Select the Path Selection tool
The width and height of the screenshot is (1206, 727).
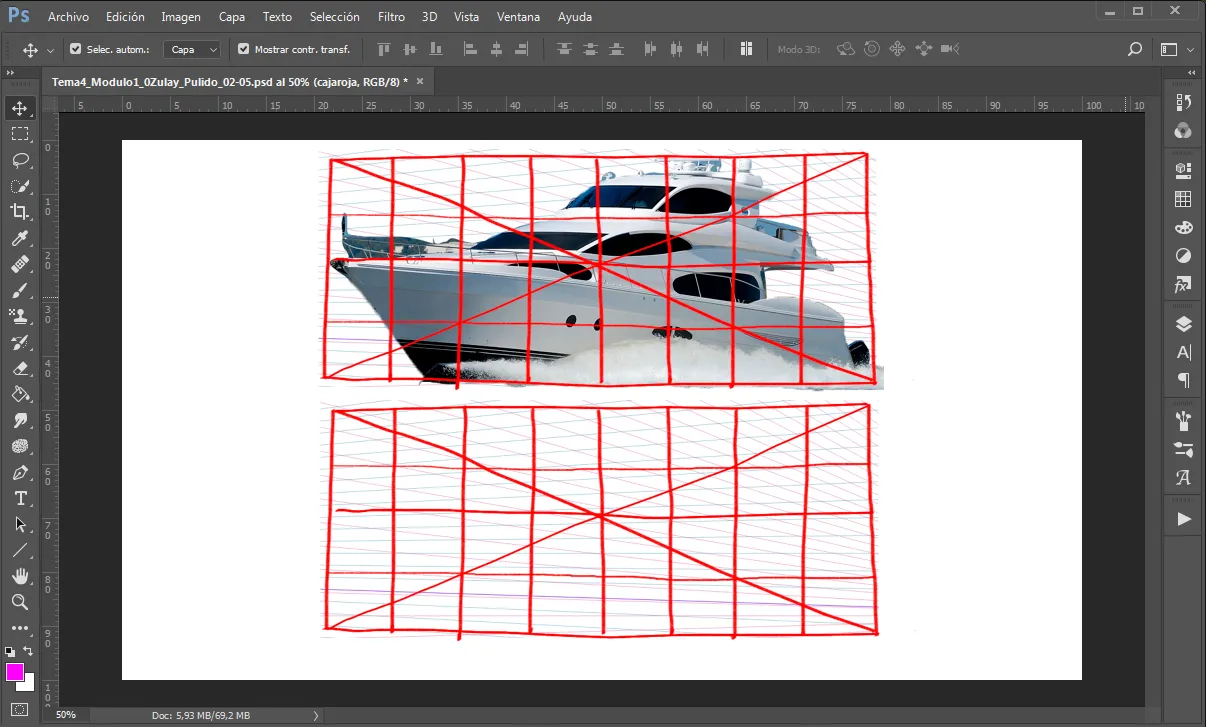(20, 524)
